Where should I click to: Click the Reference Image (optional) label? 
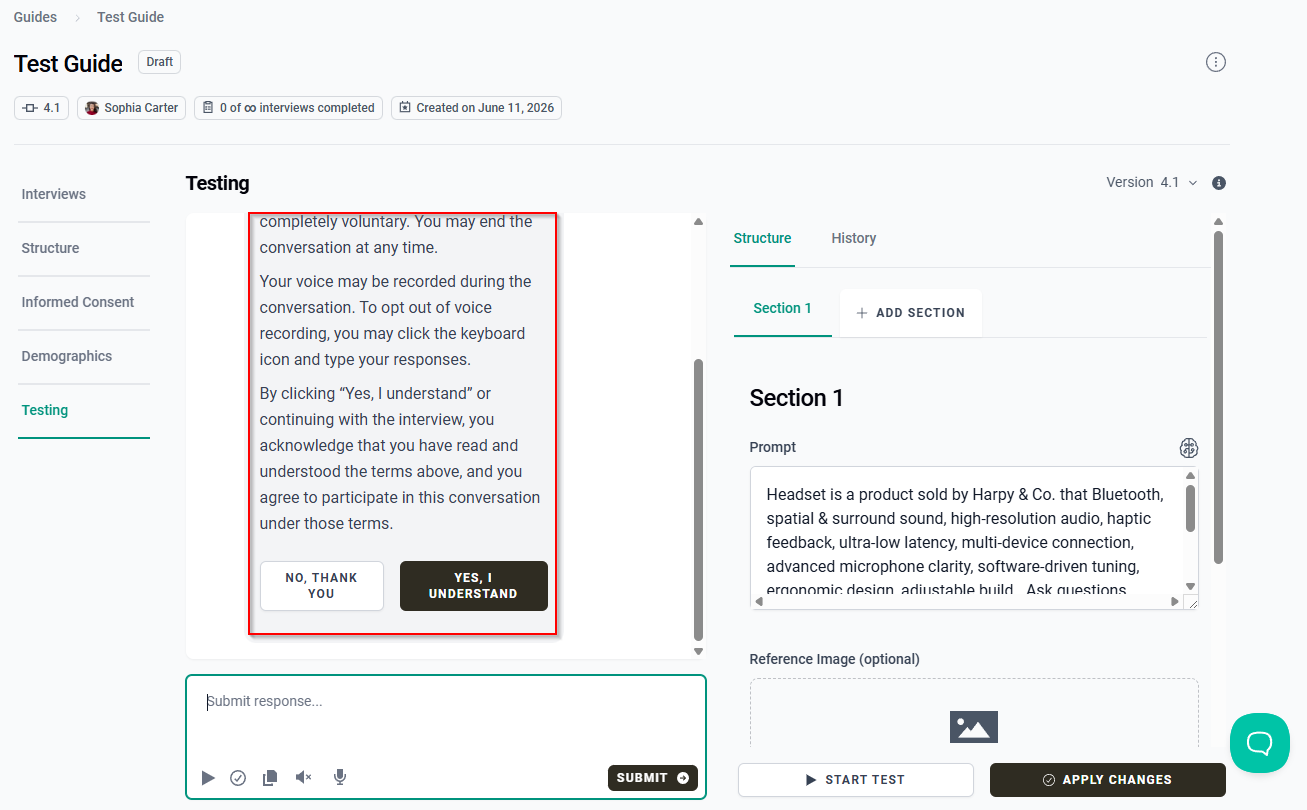pos(835,659)
